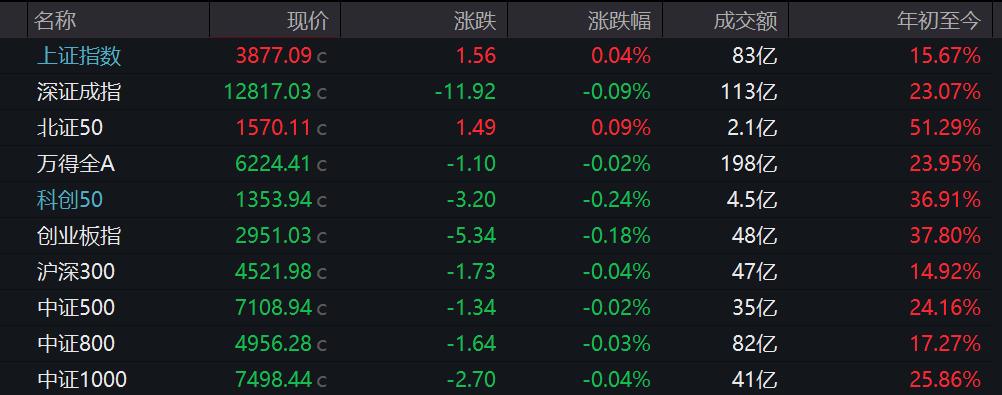1002x395 pixels.
Task: Click the turnover value 83亿
Action: coord(755,56)
